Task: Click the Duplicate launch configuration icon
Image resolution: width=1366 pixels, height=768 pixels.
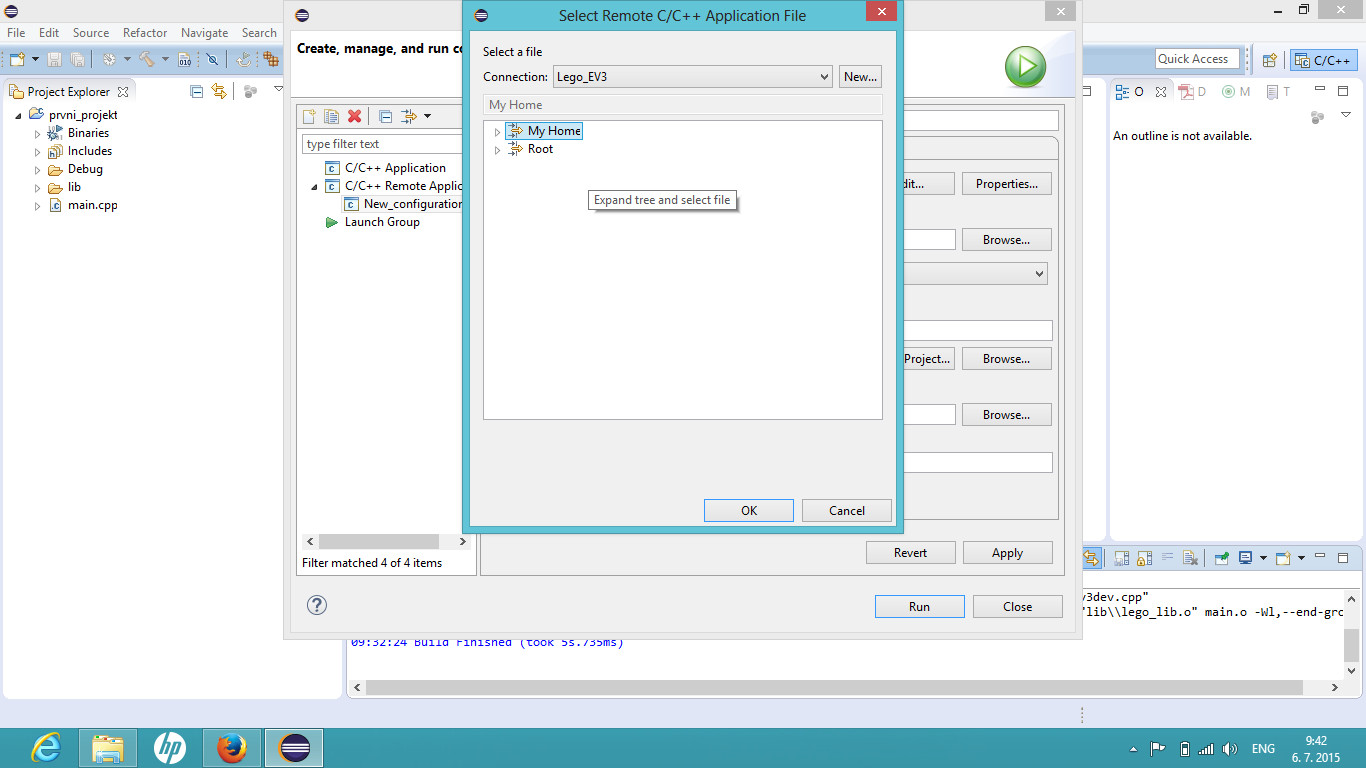Action: tap(331, 117)
